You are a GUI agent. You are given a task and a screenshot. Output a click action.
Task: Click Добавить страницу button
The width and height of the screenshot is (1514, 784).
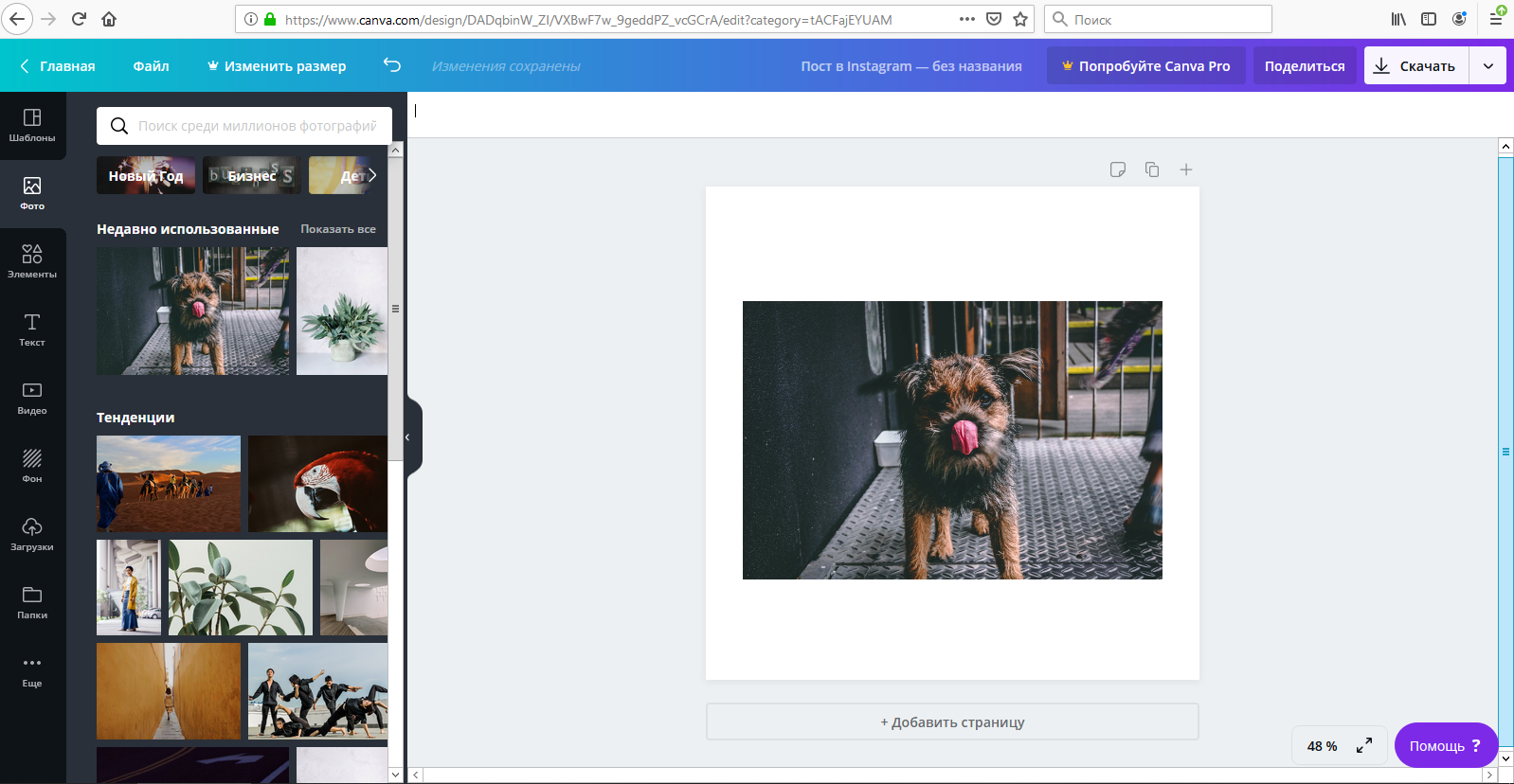(x=952, y=722)
